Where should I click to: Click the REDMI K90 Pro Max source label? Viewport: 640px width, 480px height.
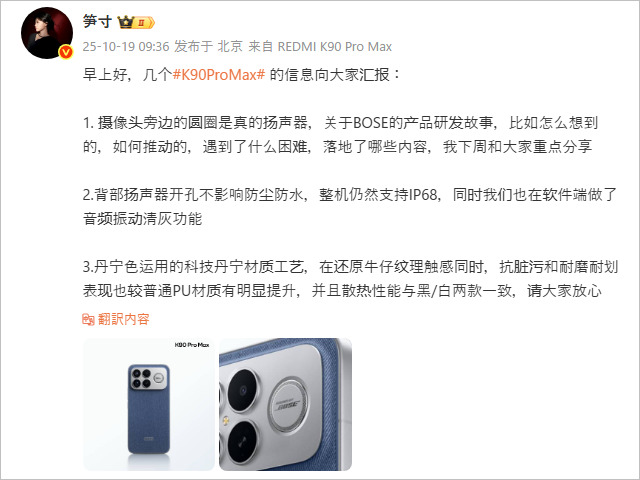(x=335, y=47)
